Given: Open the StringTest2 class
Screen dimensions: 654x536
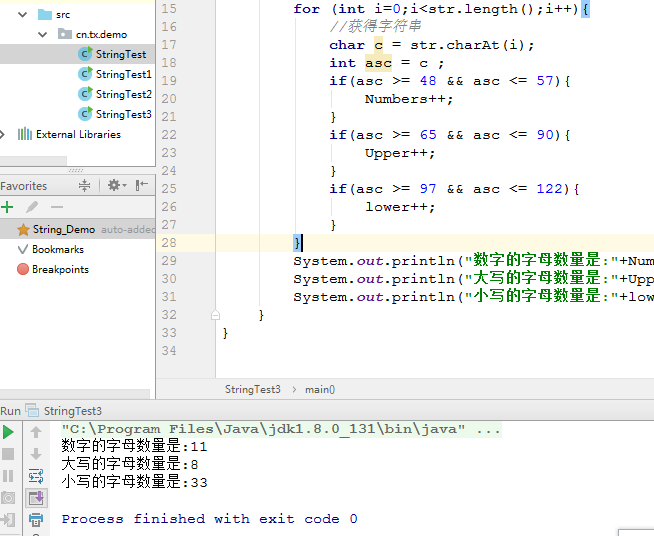Looking at the screenshot, I should point(123,94).
